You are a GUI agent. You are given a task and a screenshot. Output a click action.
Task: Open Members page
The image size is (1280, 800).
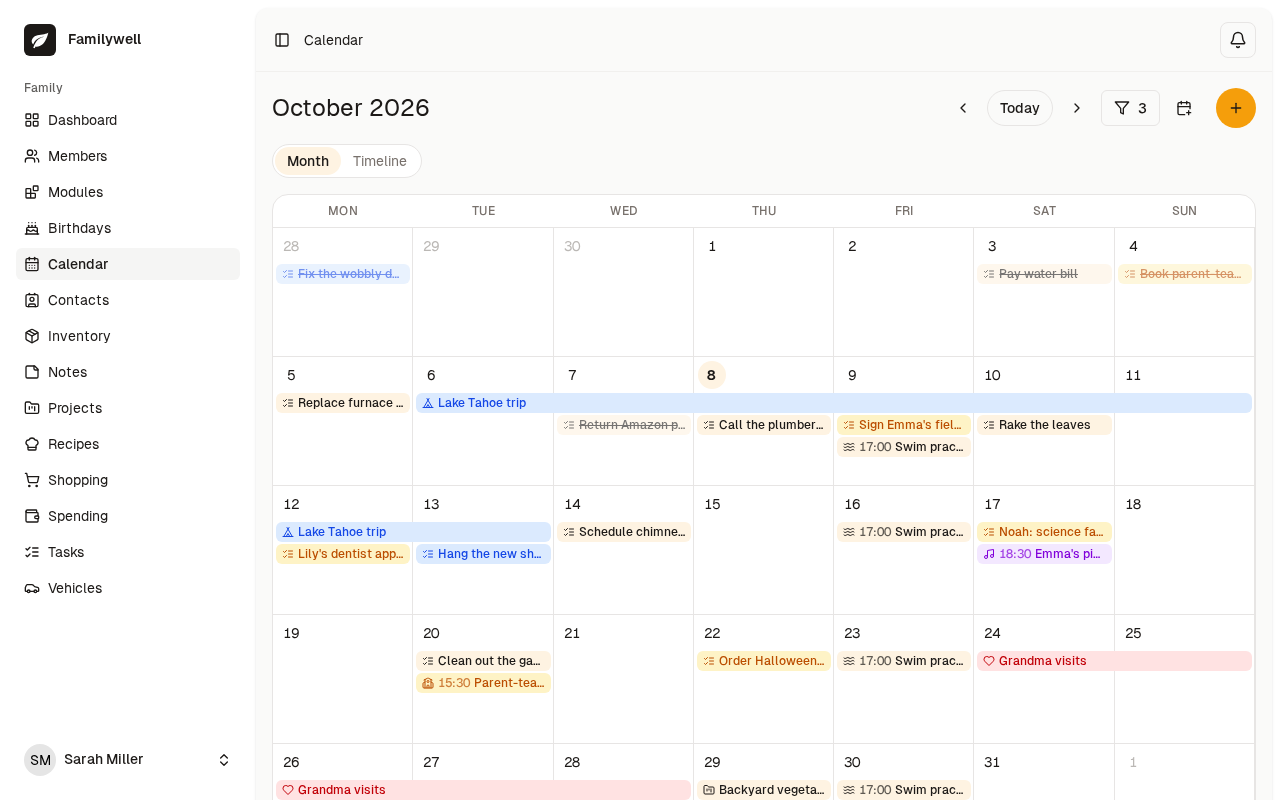(128, 156)
